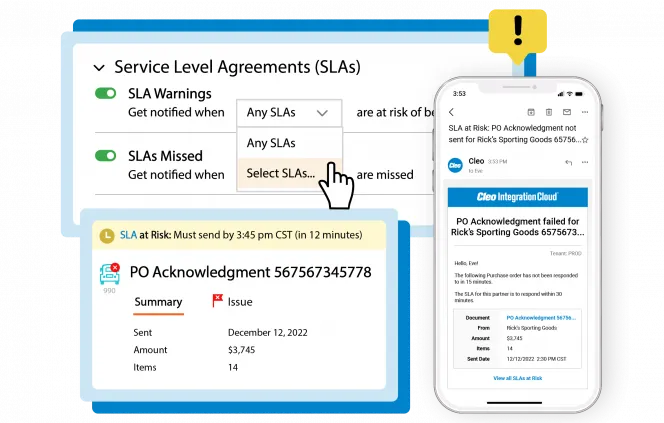Collapse the Service Level Agreements section

(x=99, y=68)
